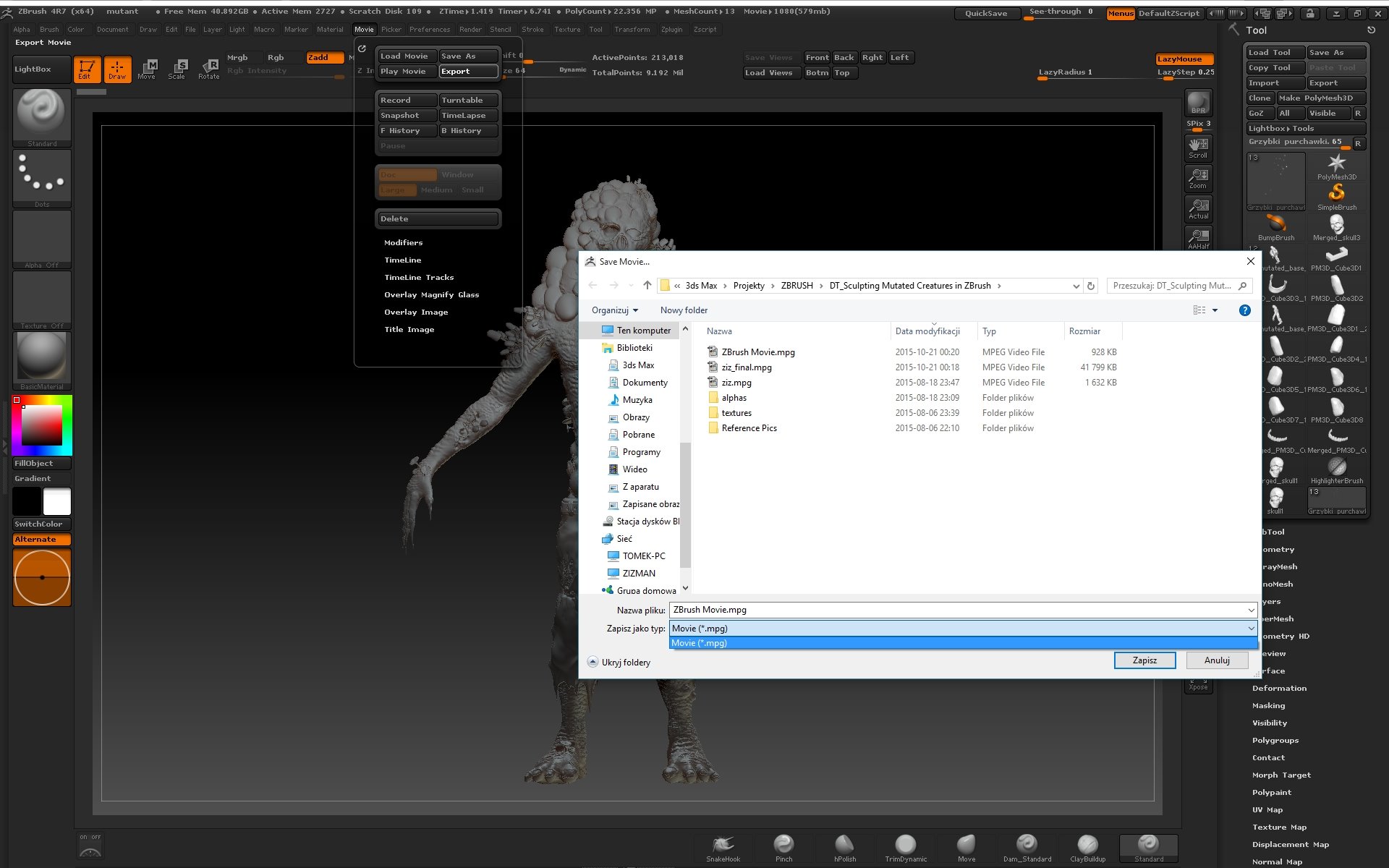
Task: Select ziz_final.mpg in the file list
Action: (747, 367)
